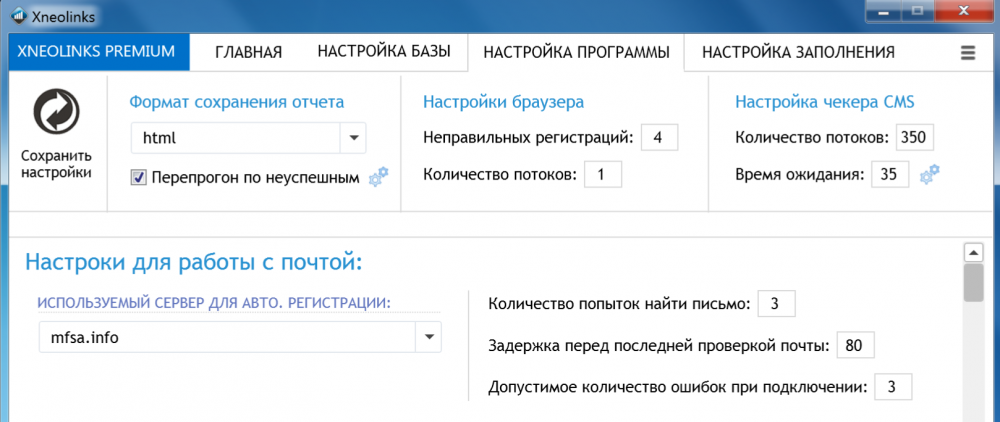Maximize the Xneolinks window
This screenshot has width=1000, height=422.
[918, 11]
